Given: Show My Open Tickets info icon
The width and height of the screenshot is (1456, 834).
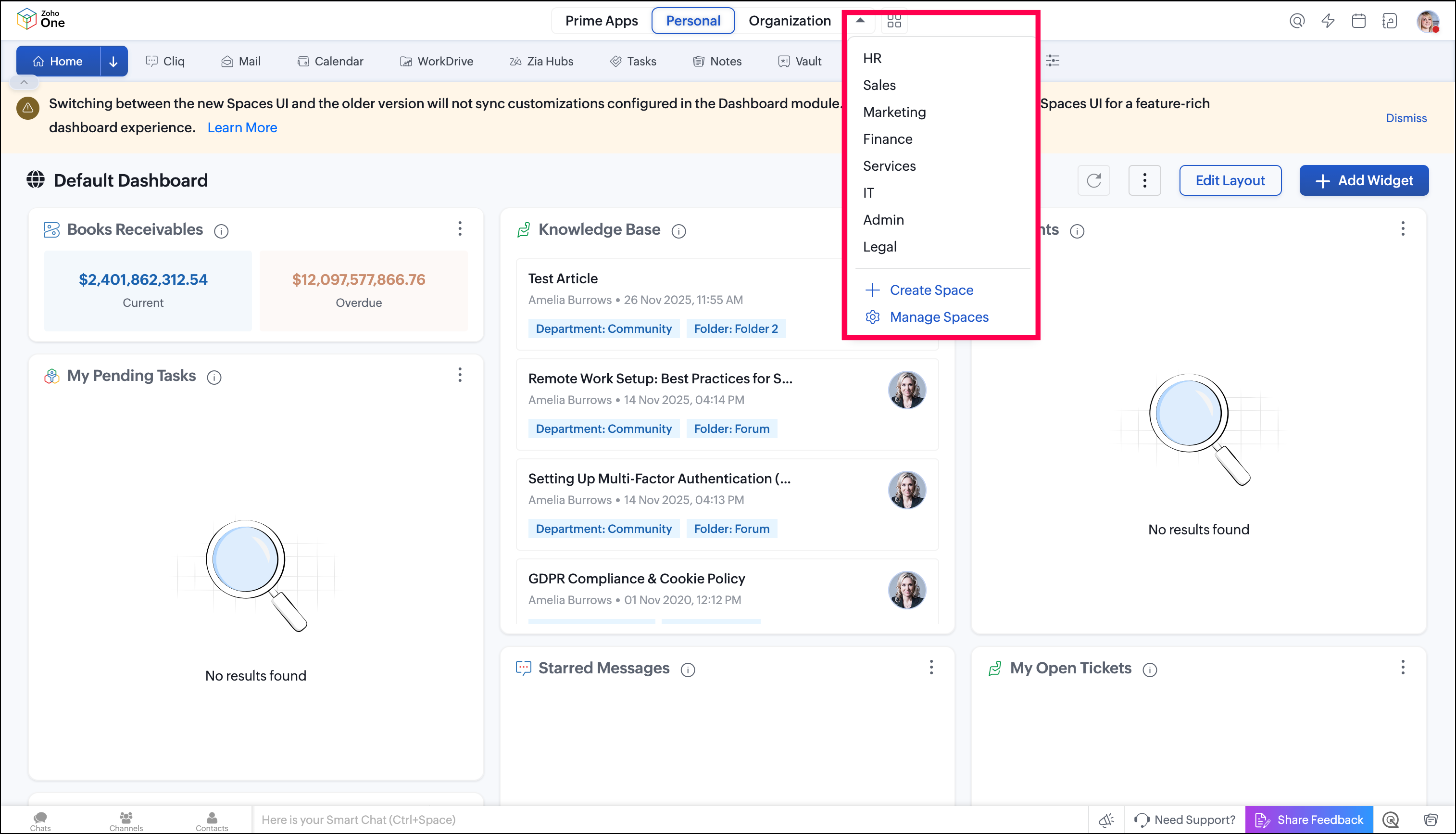Looking at the screenshot, I should point(1150,670).
